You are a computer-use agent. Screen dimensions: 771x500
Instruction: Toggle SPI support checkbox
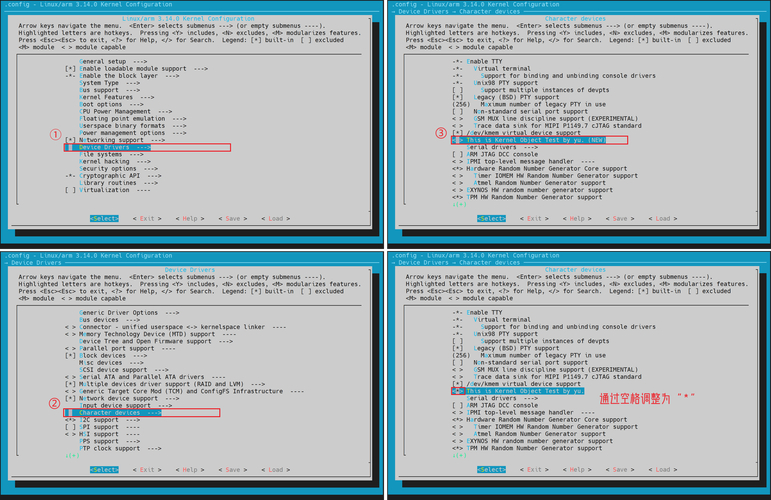70,427
